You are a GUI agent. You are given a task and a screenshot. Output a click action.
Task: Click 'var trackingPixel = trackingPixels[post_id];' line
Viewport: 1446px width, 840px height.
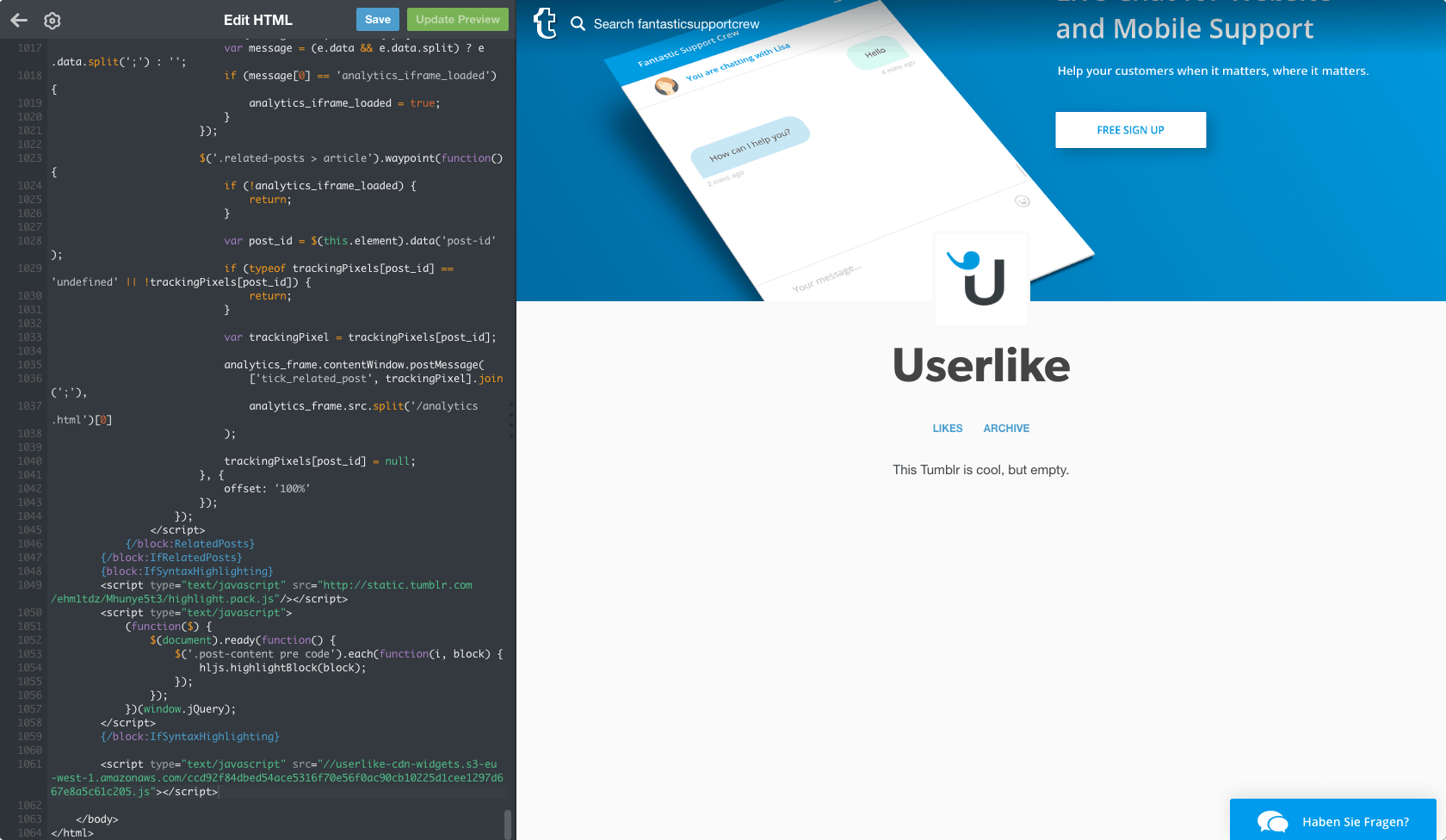click(x=360, y=337)
